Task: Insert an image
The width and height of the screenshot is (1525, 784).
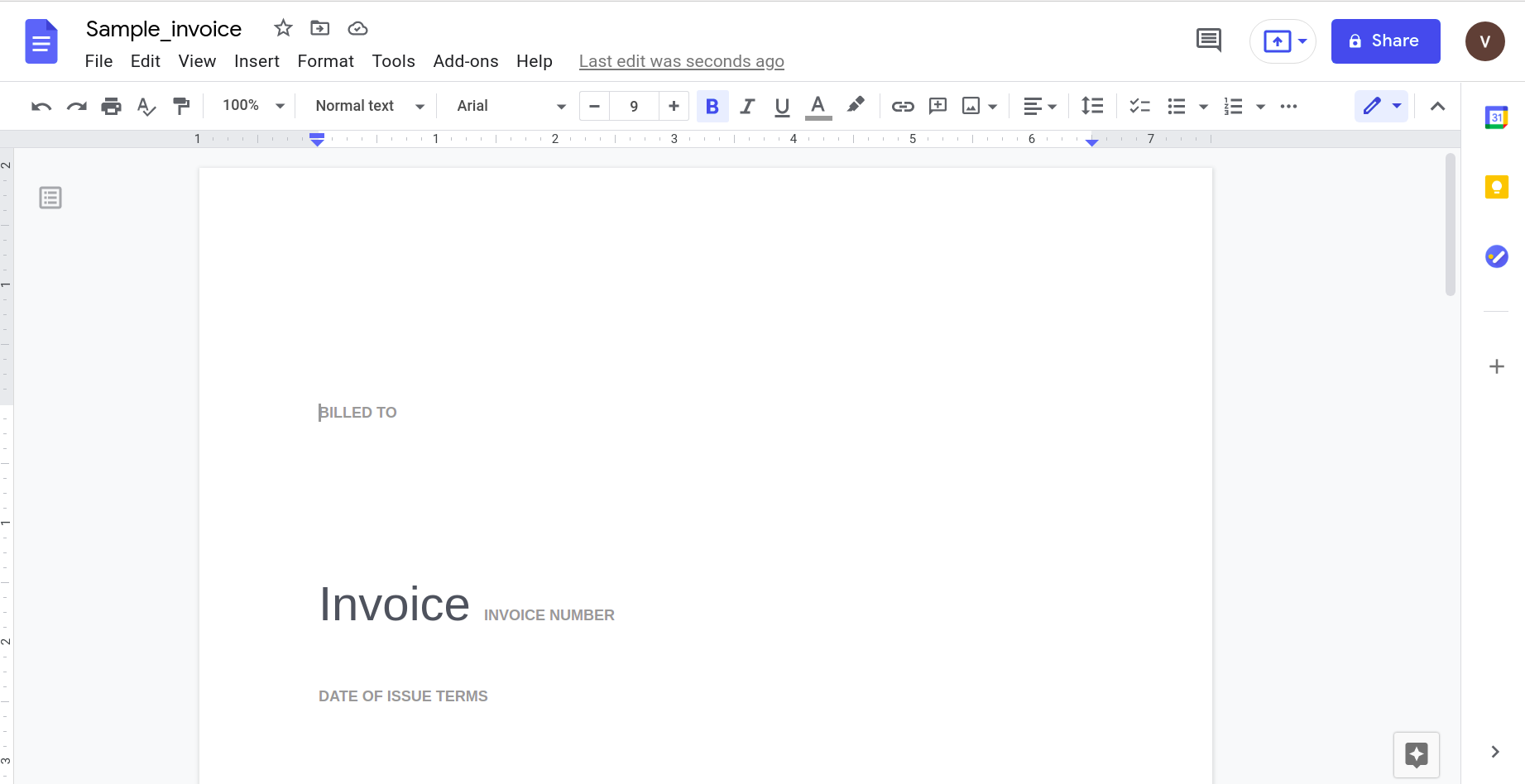Action: click(x=971, y=106)
